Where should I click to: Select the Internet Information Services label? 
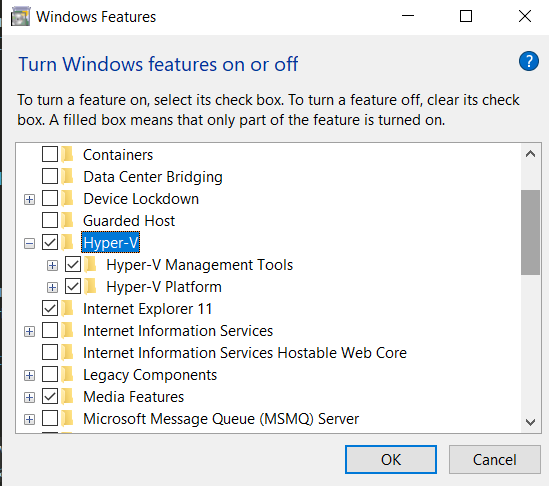click(x=178, y=331)
